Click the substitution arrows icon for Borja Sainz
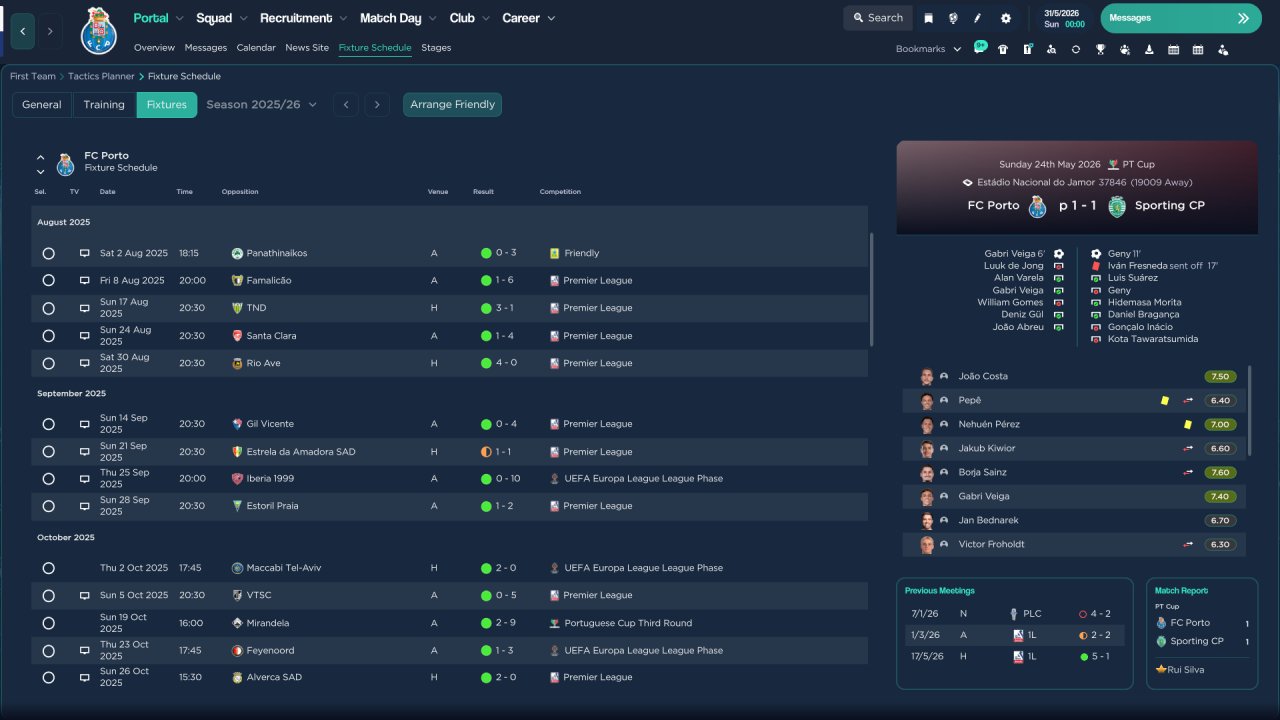 click(1189, 472)
